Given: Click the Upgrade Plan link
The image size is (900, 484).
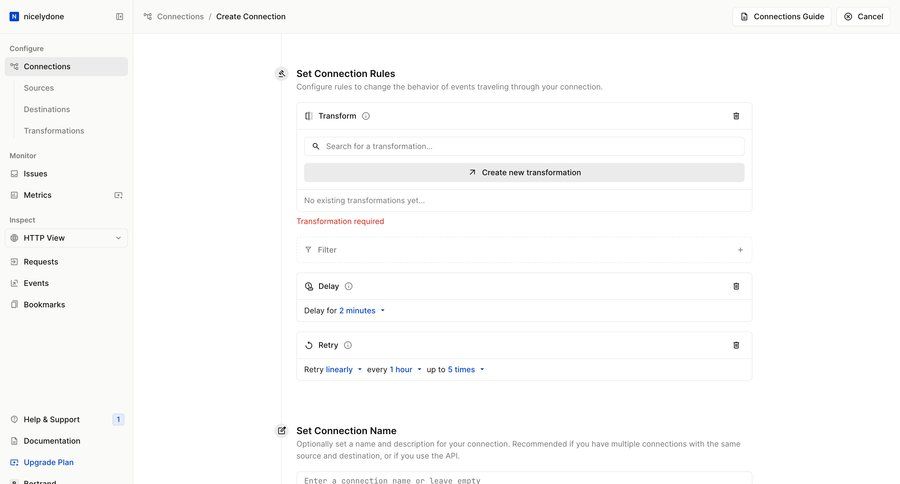Looking at the screenshot, I should coord(48,462).
